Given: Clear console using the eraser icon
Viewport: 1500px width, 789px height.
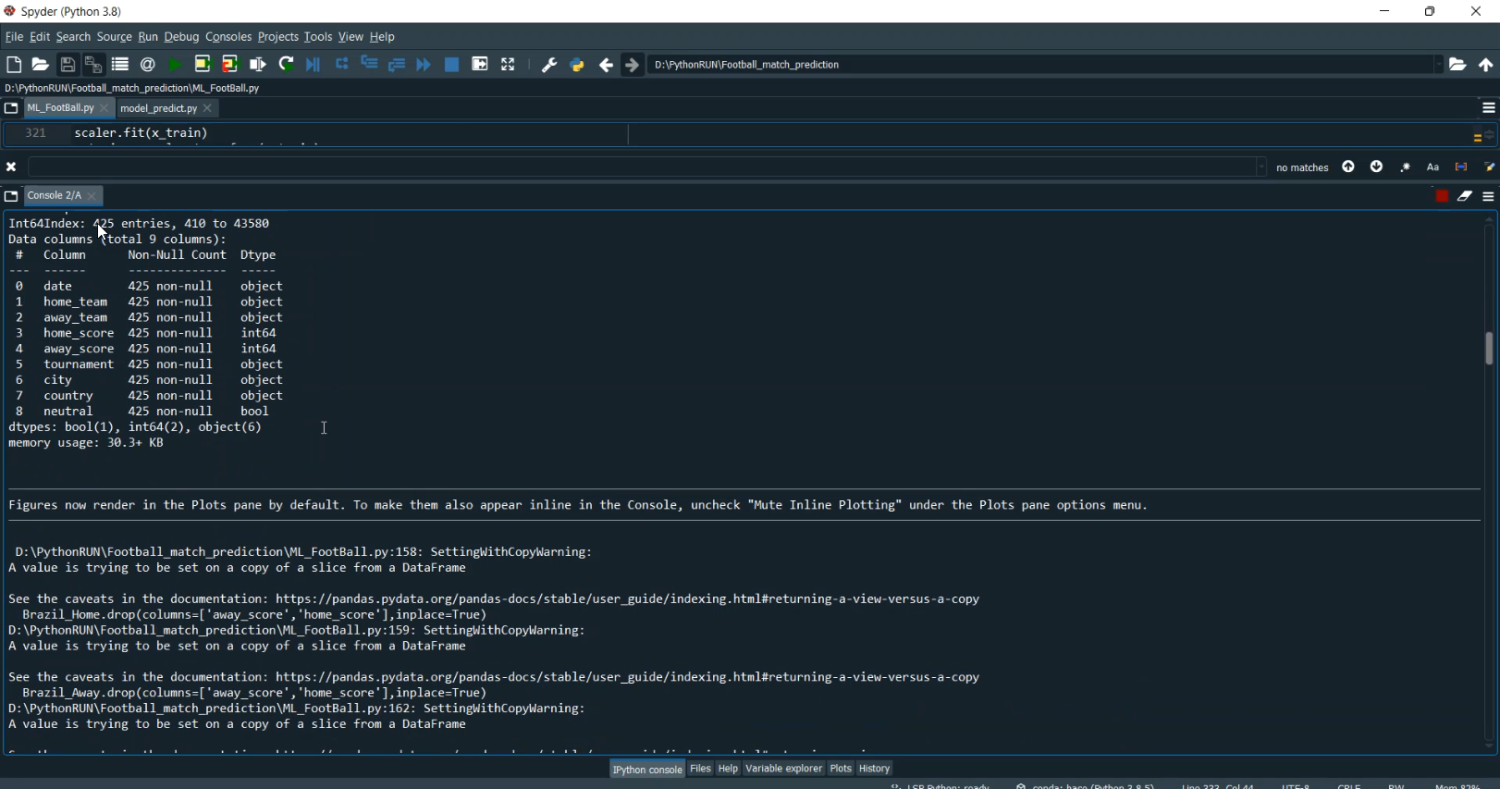Looking at the screenshot, I should [1465, 196].
